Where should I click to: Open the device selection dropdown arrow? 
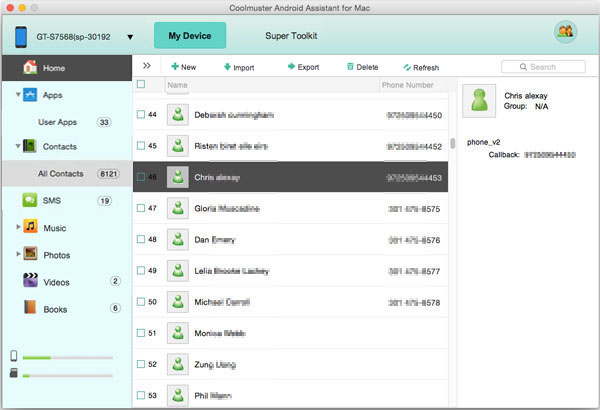(130, 37)
